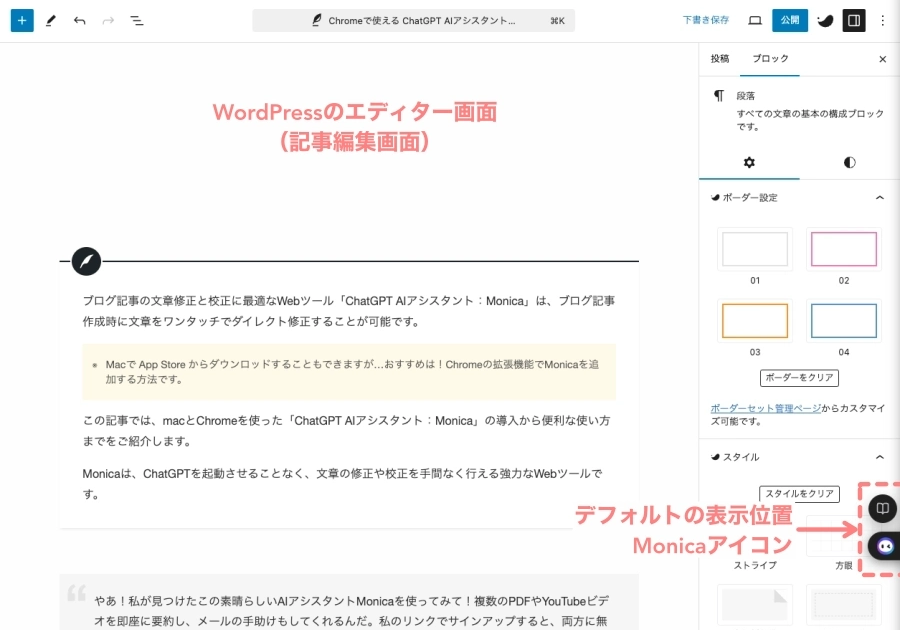
Task: Click the ボーダーをクリア button
Action: 799,378
